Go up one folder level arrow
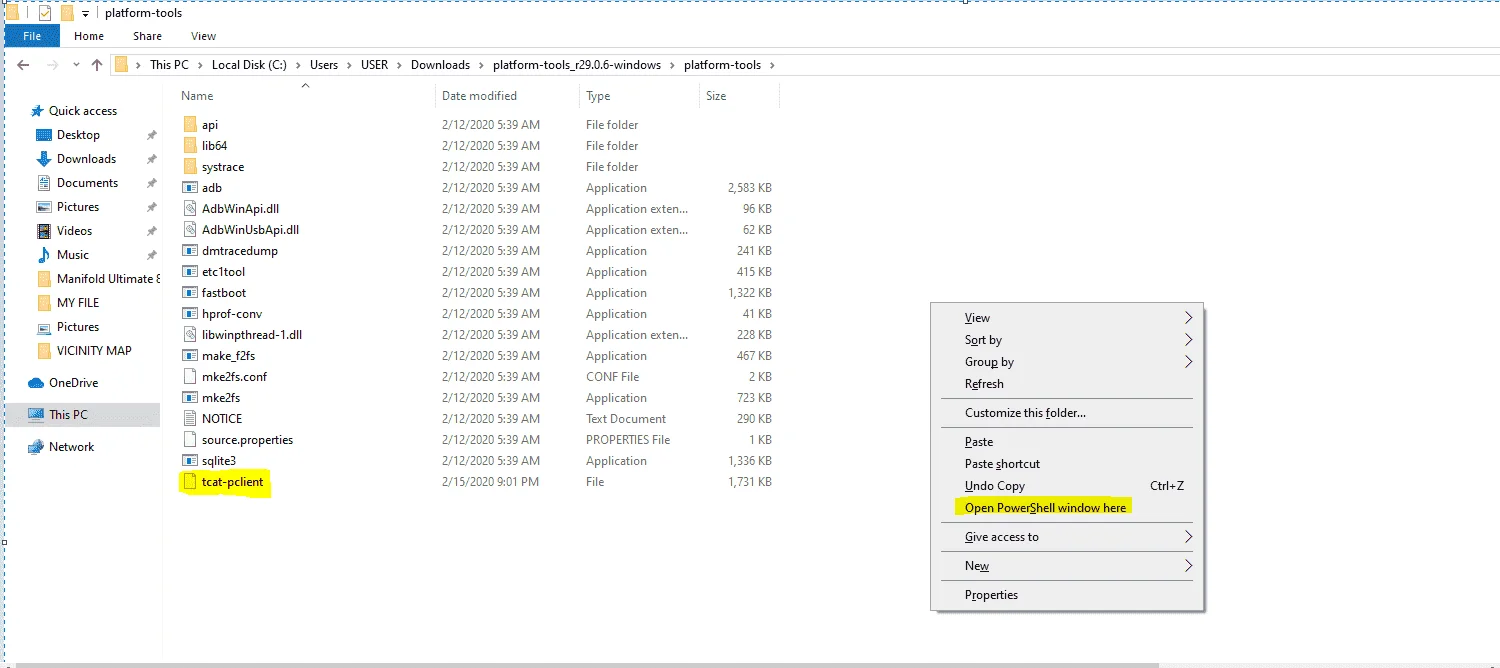 coord(97,65)
